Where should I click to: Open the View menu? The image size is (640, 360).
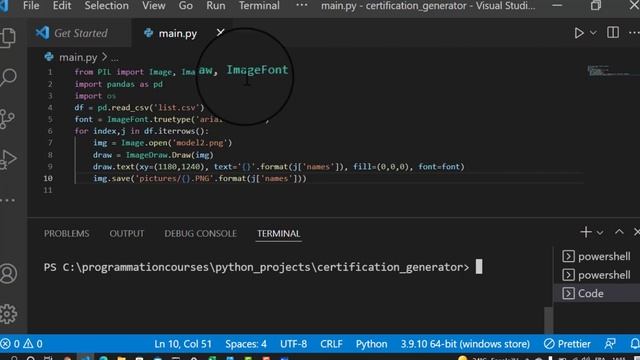click(x=153, y=6)
